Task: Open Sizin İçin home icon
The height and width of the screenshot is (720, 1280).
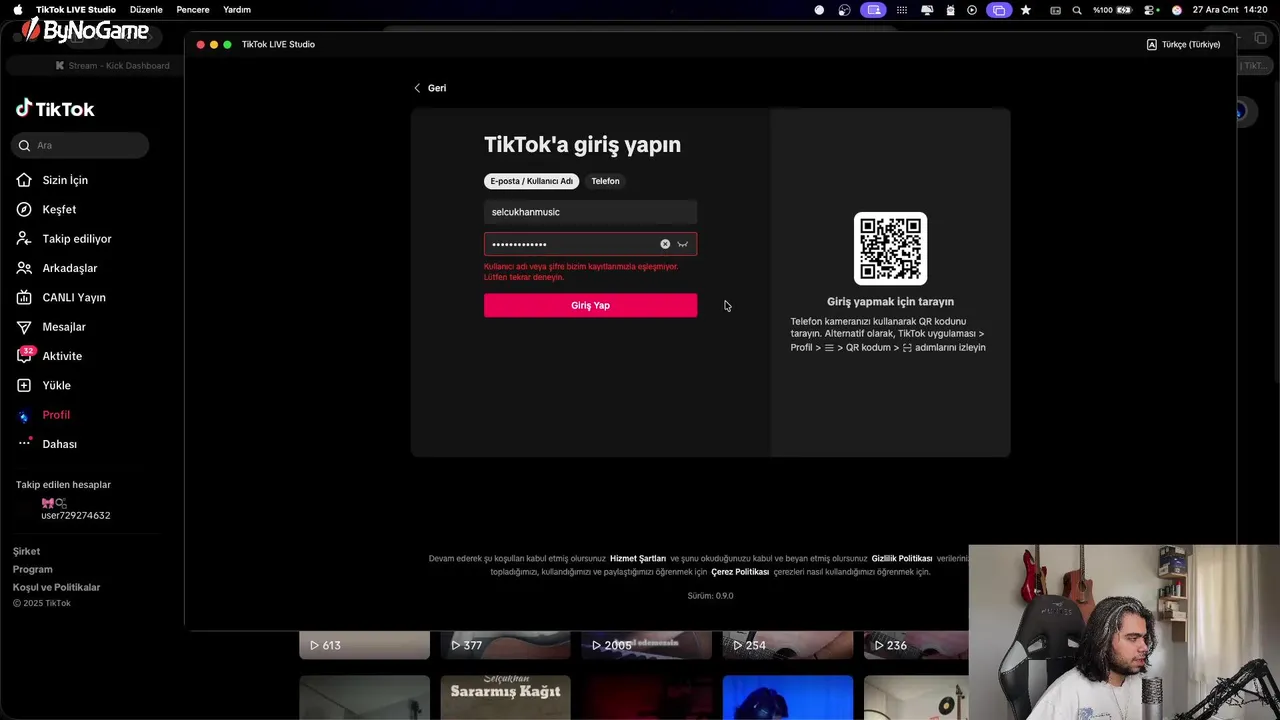Action: click(x=24, y=180)
